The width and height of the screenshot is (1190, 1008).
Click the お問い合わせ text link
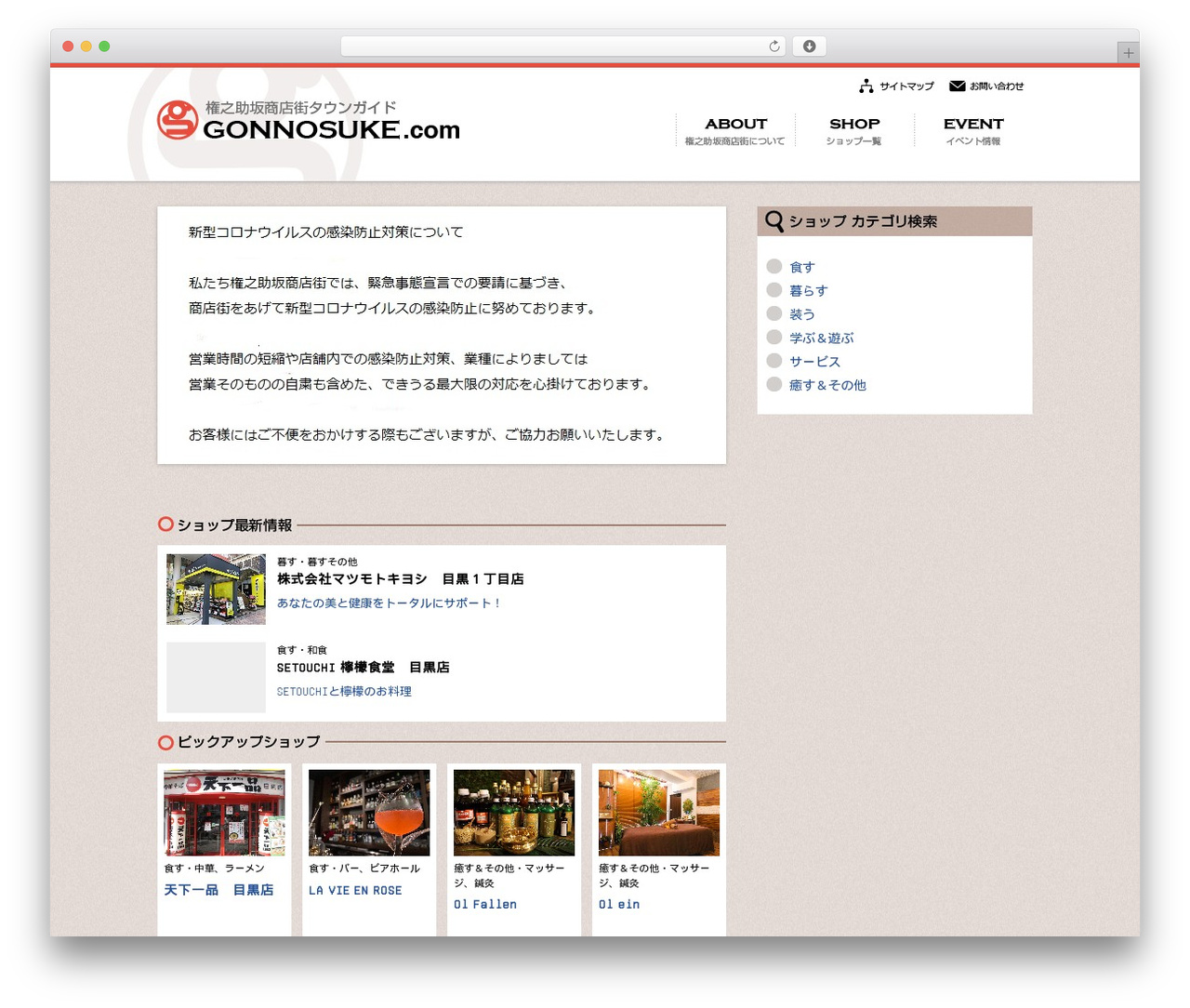(997, 86)
